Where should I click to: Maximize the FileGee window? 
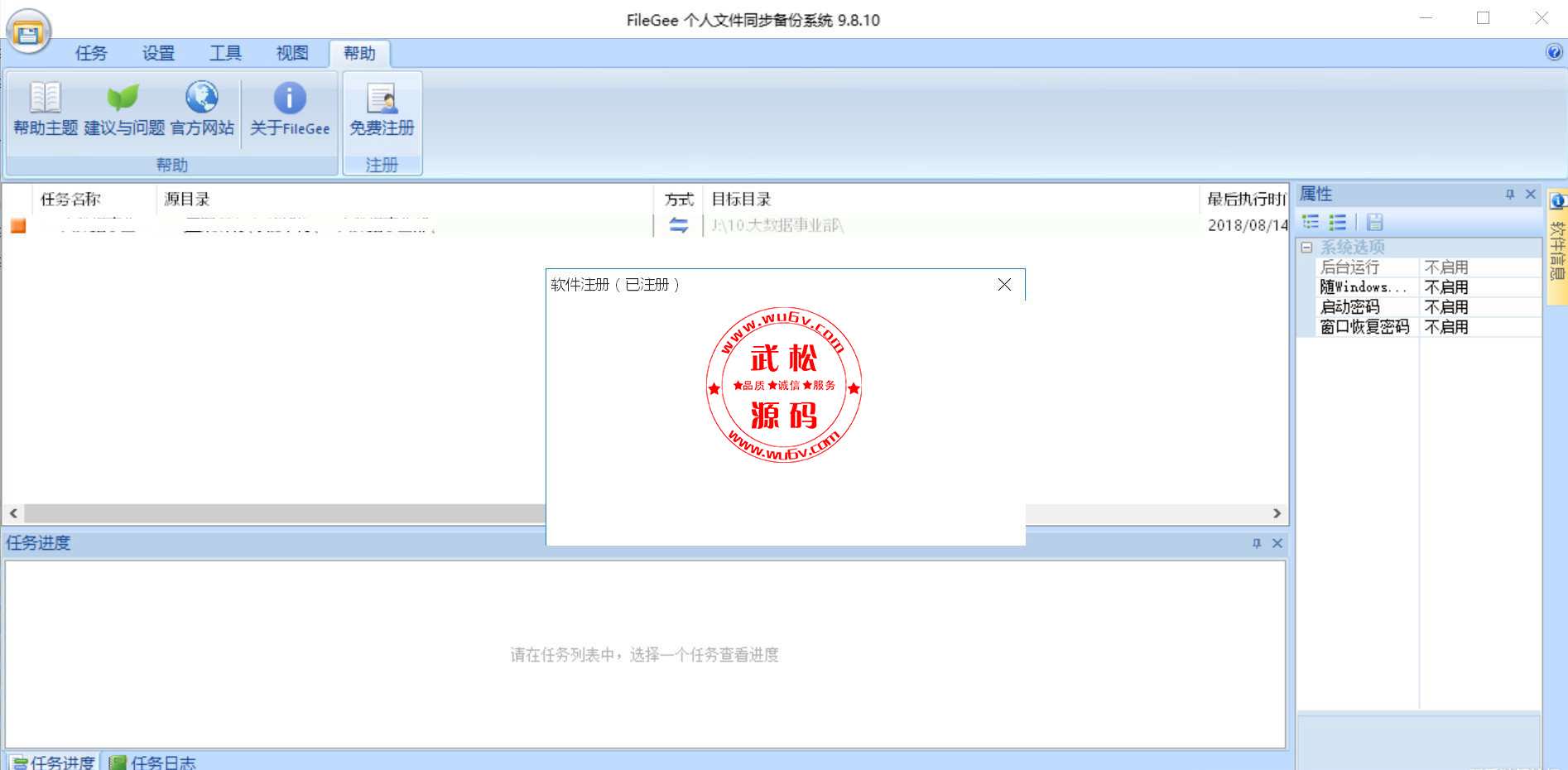[x=1483, y=17]
